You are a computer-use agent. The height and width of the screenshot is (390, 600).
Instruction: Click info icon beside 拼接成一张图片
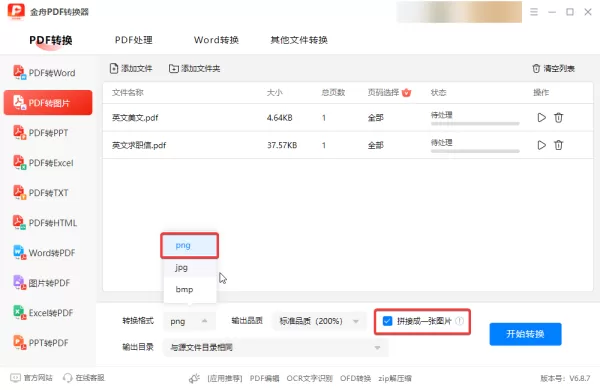[460, 321]
